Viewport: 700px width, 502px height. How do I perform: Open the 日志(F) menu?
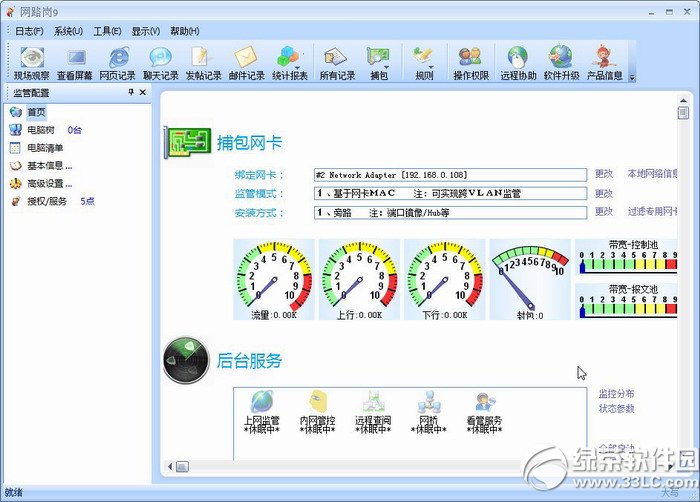[x=29, y=31]
